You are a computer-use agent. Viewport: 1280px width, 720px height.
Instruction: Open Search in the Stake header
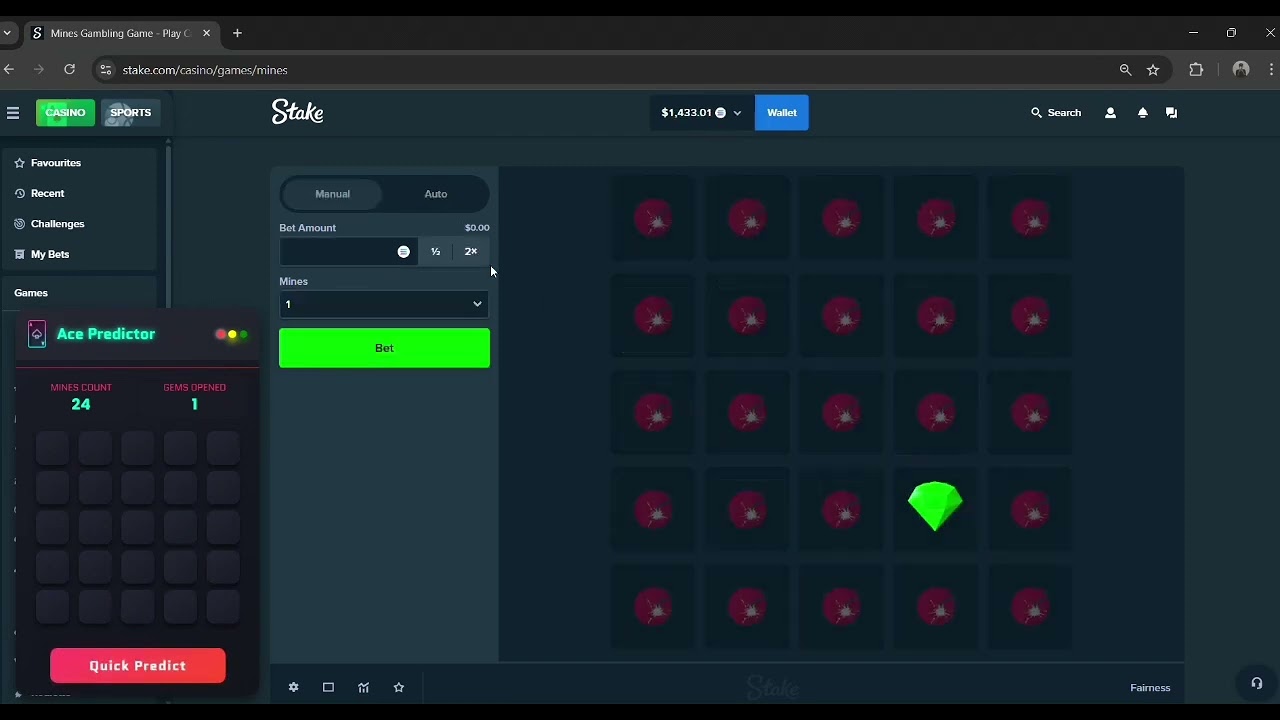point(1056,113)
